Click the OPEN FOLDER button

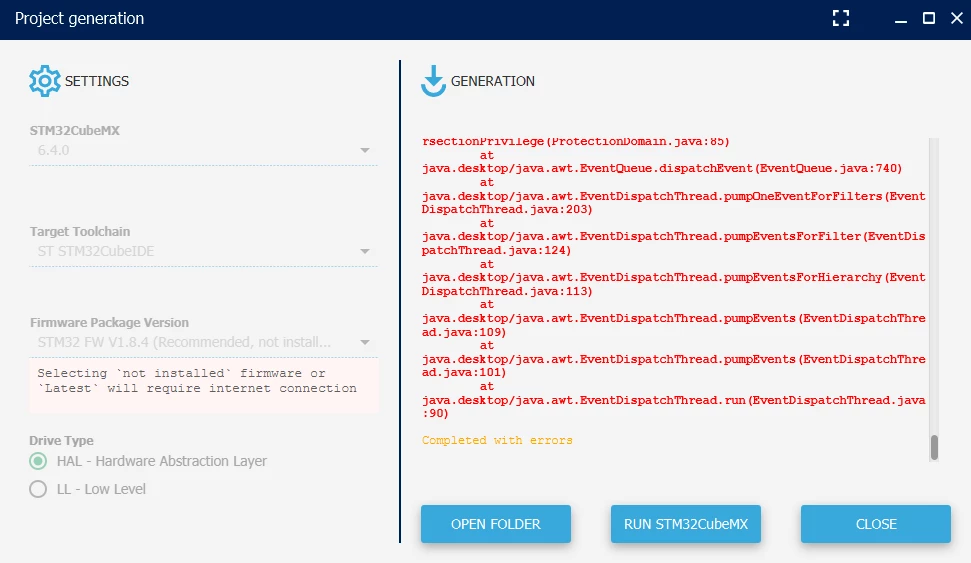tap(496, 524)
